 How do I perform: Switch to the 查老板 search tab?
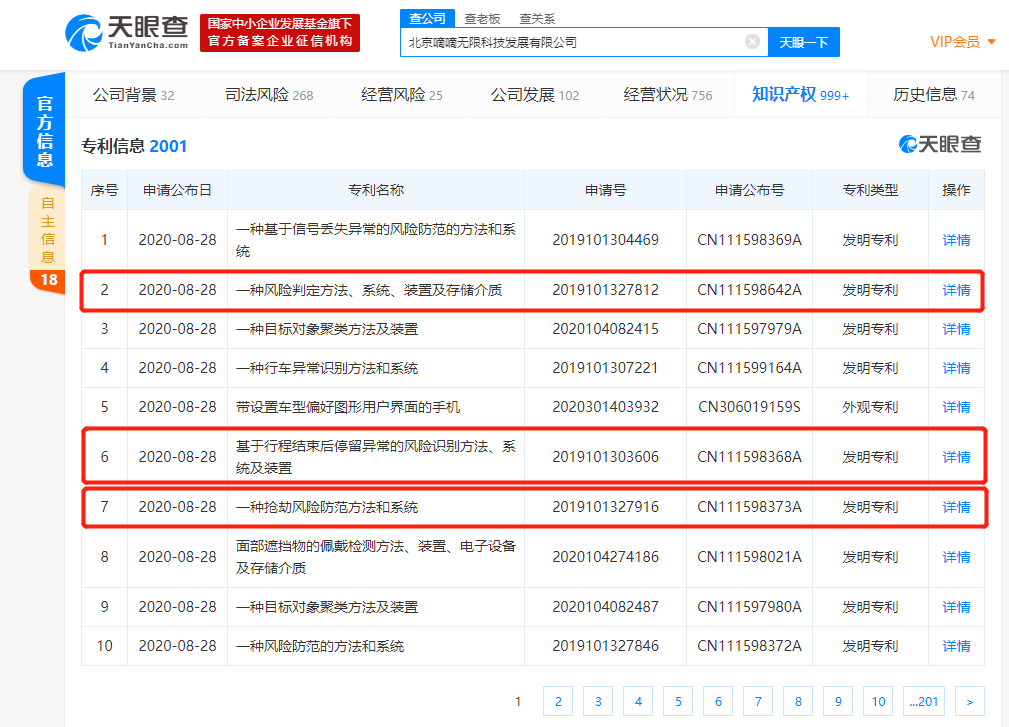482,18
